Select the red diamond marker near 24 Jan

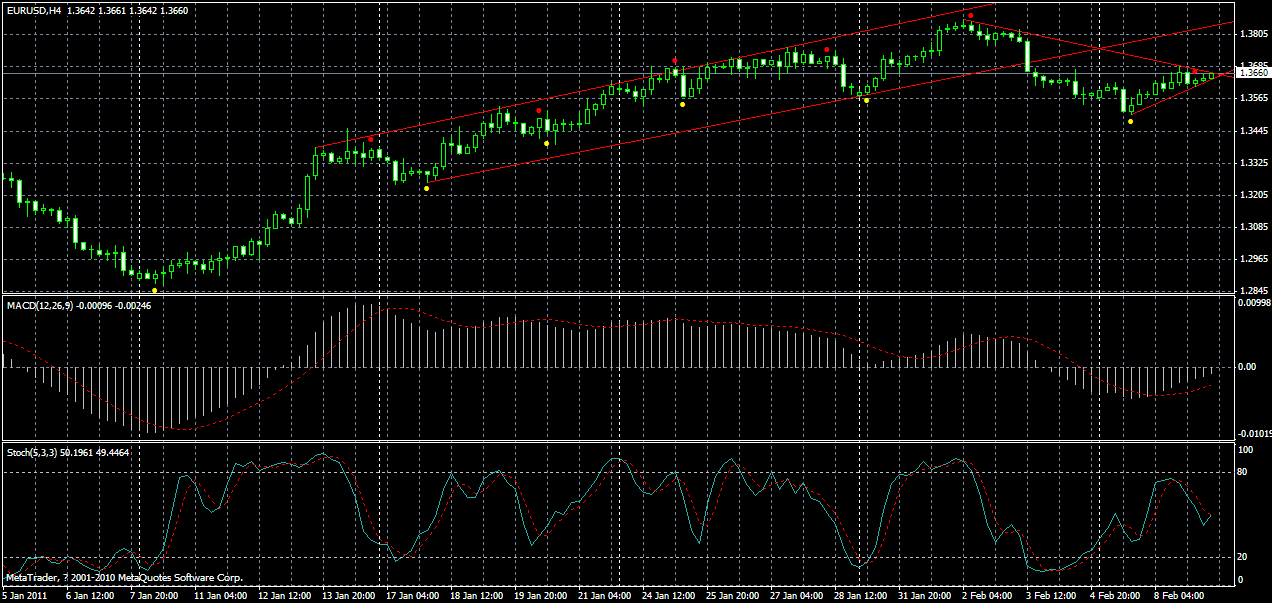[674, 60]
